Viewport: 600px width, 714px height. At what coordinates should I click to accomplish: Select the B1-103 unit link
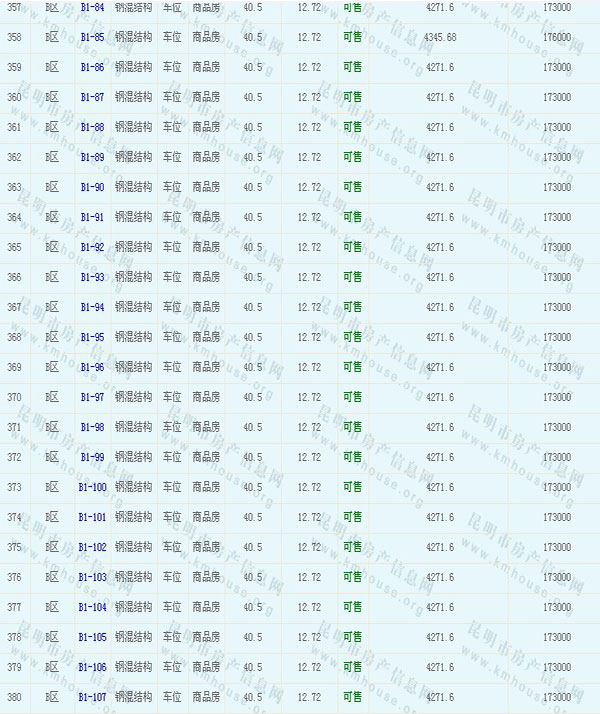(92, 577)
